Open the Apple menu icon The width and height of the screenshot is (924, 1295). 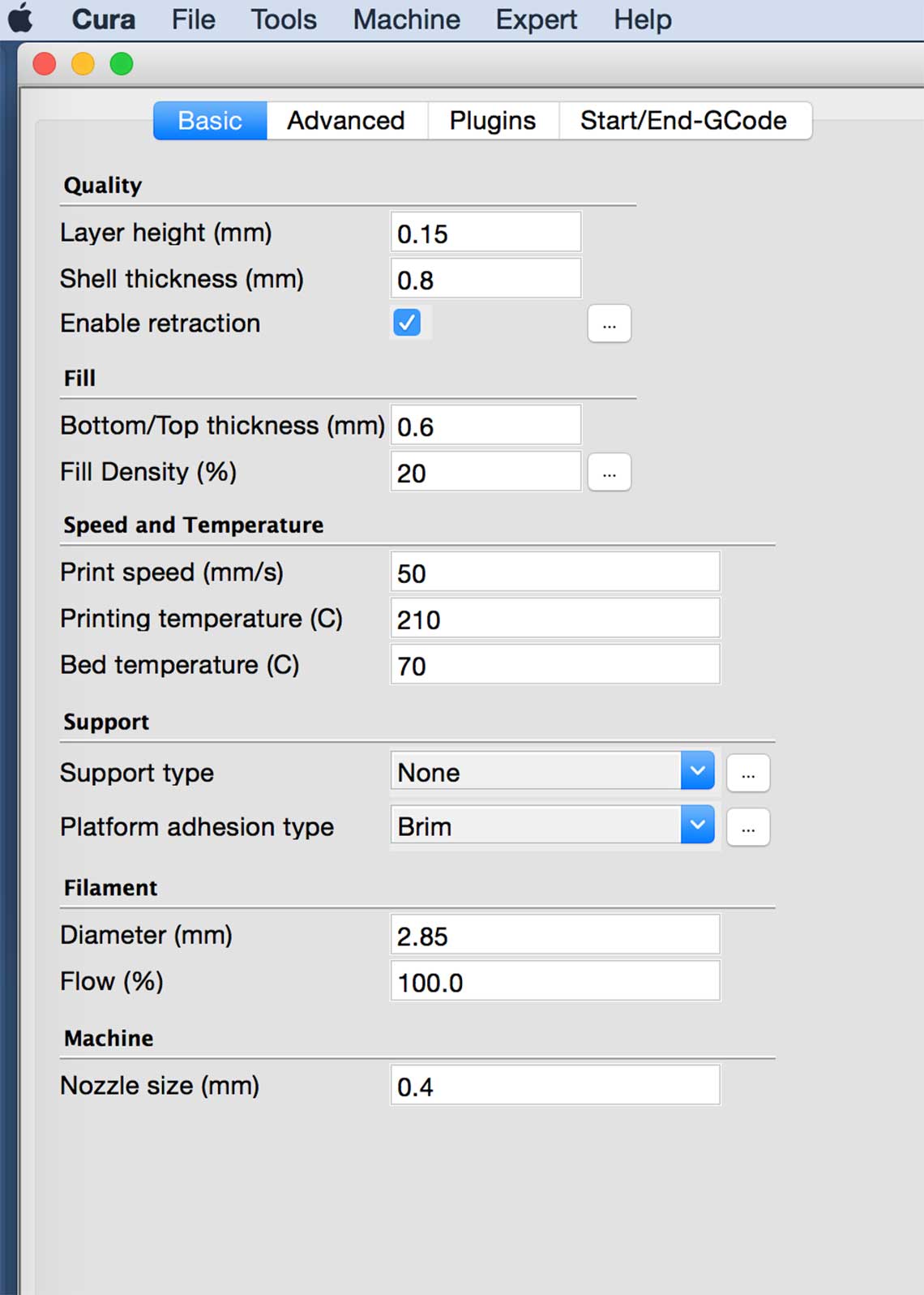click(21, 19)
